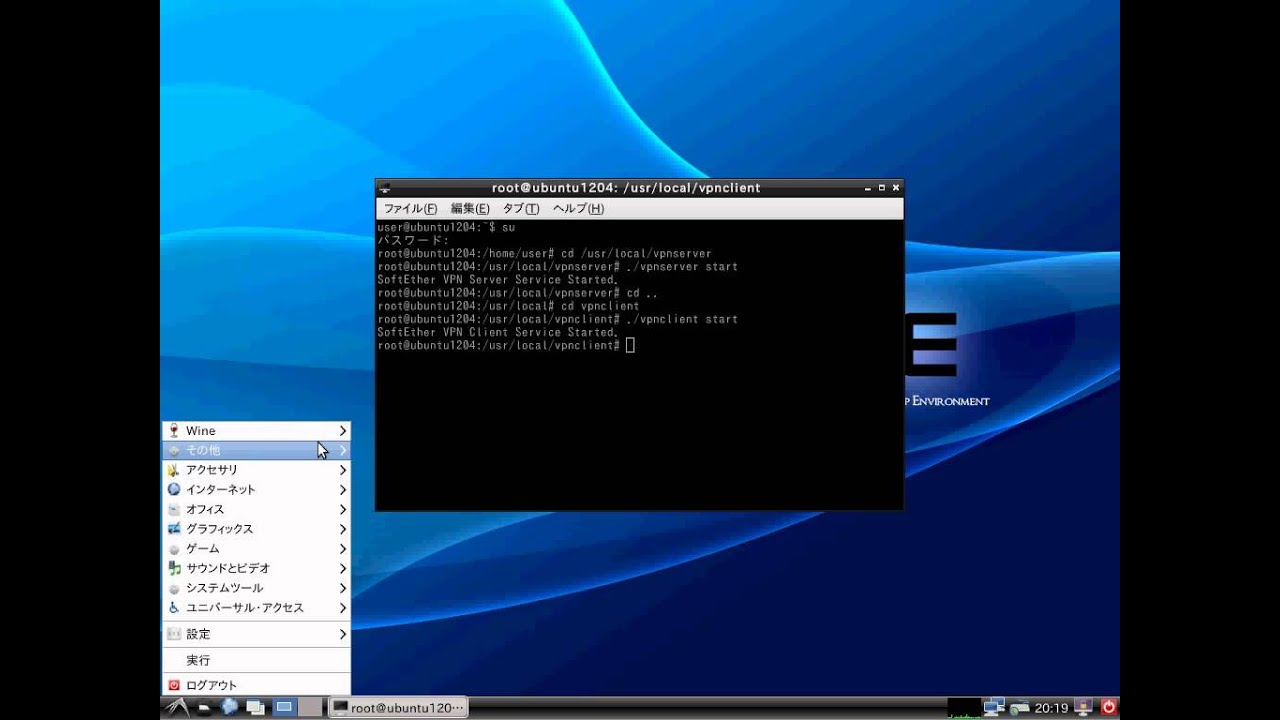This screenshot has width=1280, height=720.
Task: Open the 設定 submenu
Action: click(256, 634)
